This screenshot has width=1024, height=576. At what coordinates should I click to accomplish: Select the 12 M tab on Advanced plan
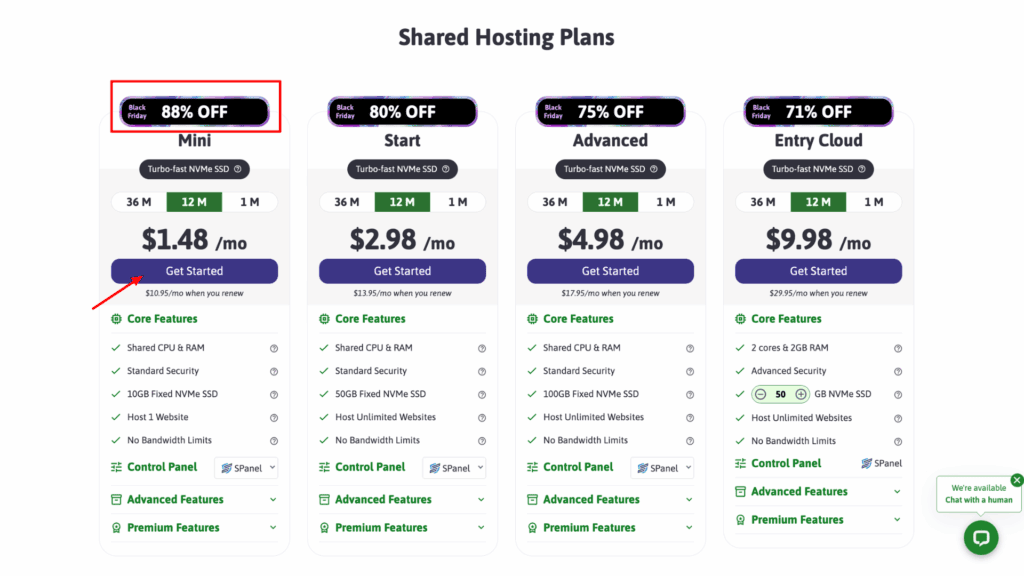[x=610, y=201]
